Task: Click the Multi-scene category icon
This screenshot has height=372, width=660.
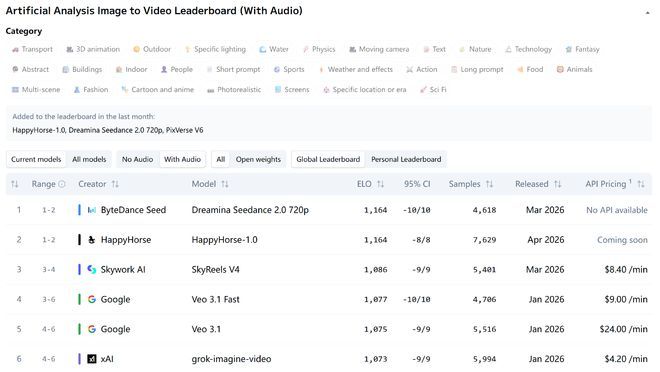Action: click(15, 90)
